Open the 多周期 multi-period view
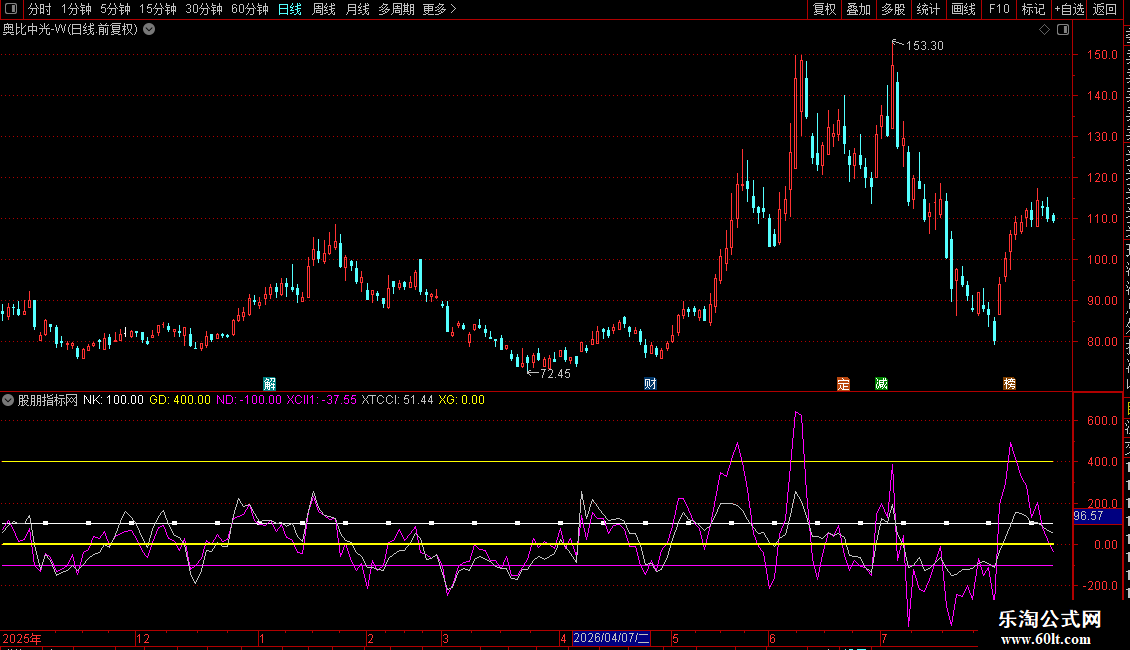The width and height of the screenshot is (1130, 650). coord(396,9)
